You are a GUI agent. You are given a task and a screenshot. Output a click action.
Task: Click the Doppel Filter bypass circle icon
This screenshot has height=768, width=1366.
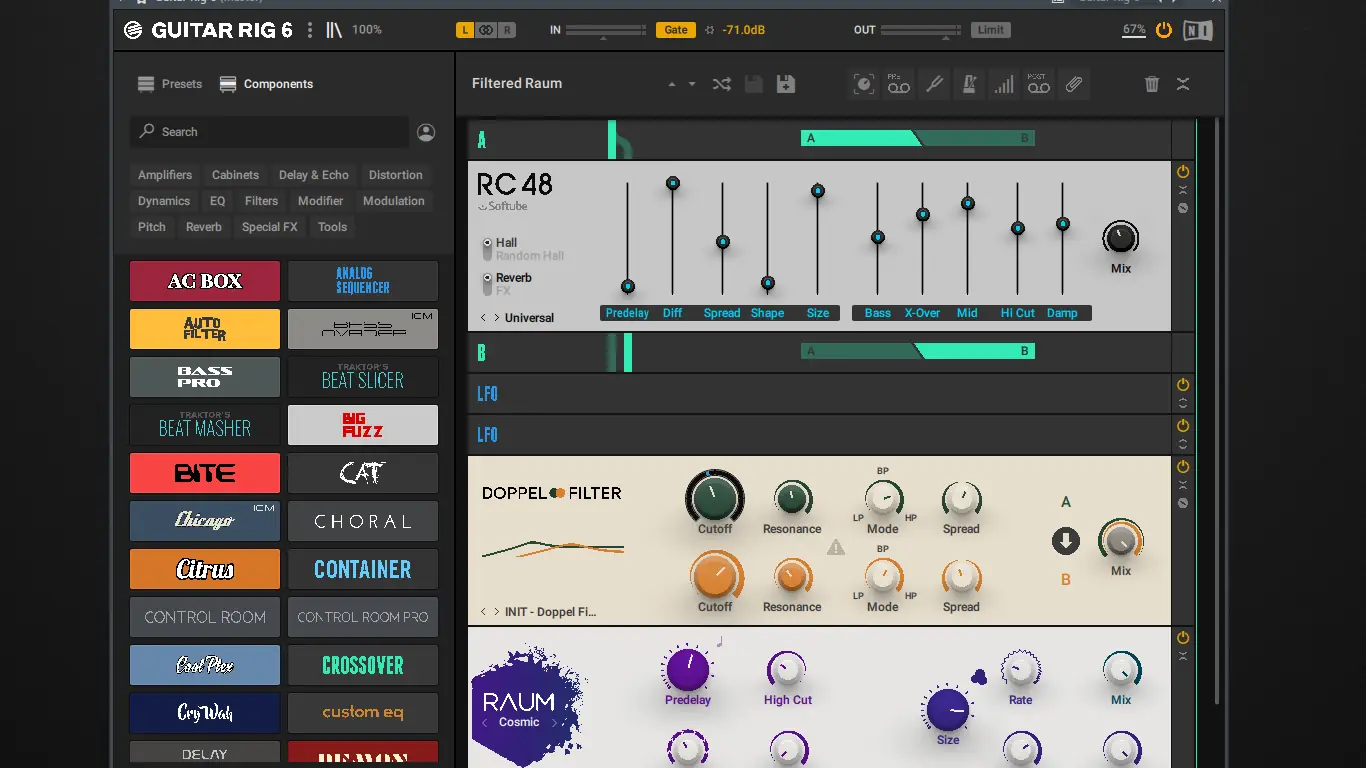(1183, 503)
